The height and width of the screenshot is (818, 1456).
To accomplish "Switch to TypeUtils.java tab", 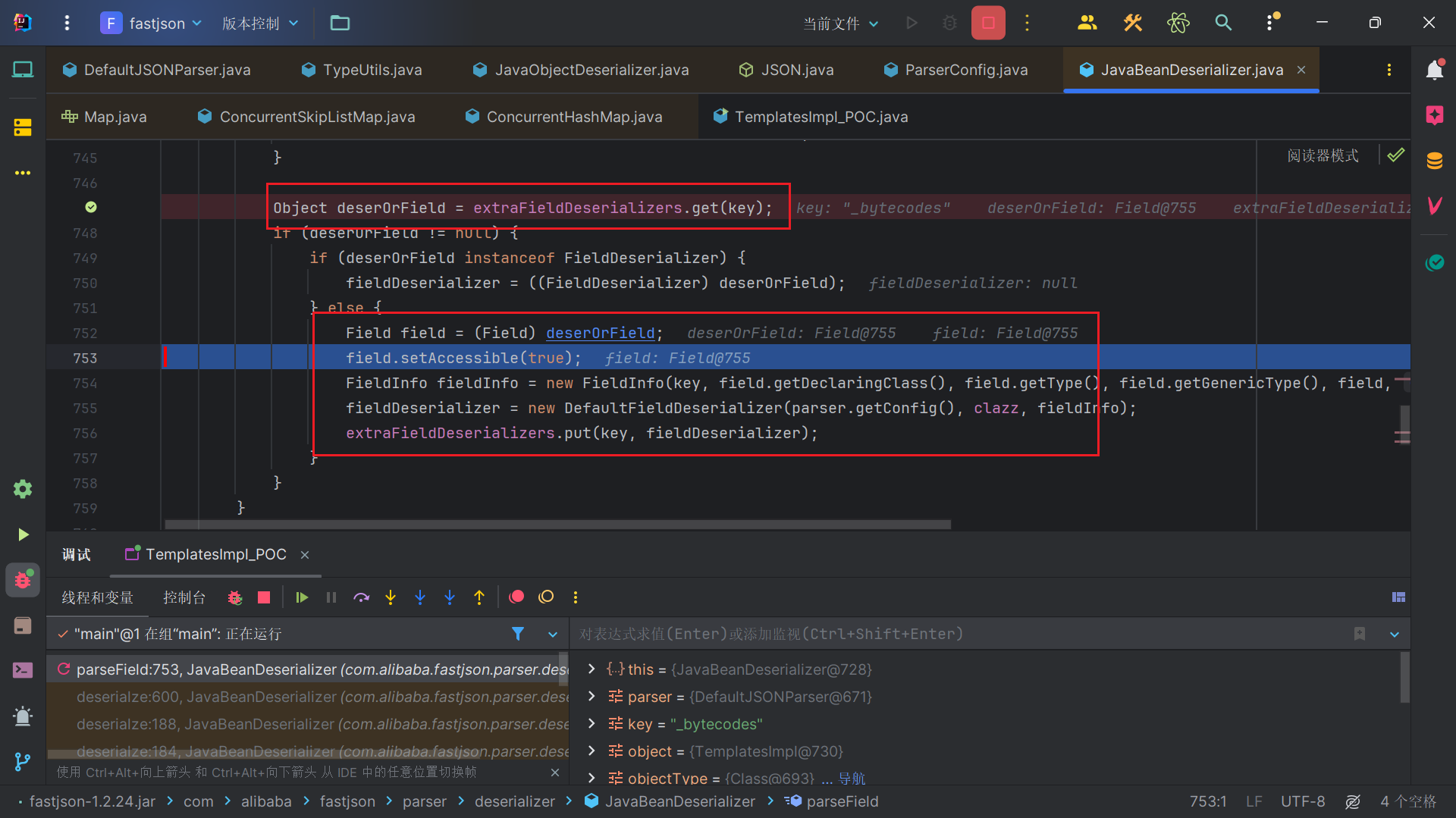I will [x=362, y=70].
